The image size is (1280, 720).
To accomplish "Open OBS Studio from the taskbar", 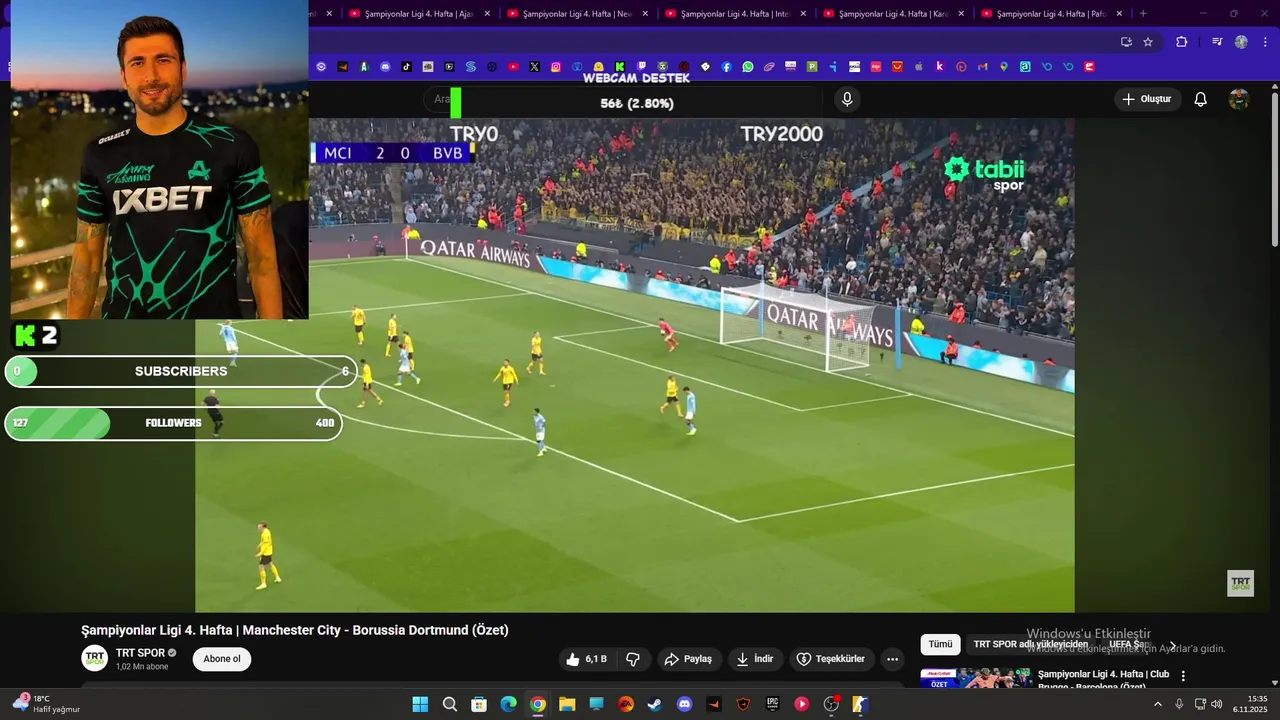I will pyautogui.click(x=831, y=704).
